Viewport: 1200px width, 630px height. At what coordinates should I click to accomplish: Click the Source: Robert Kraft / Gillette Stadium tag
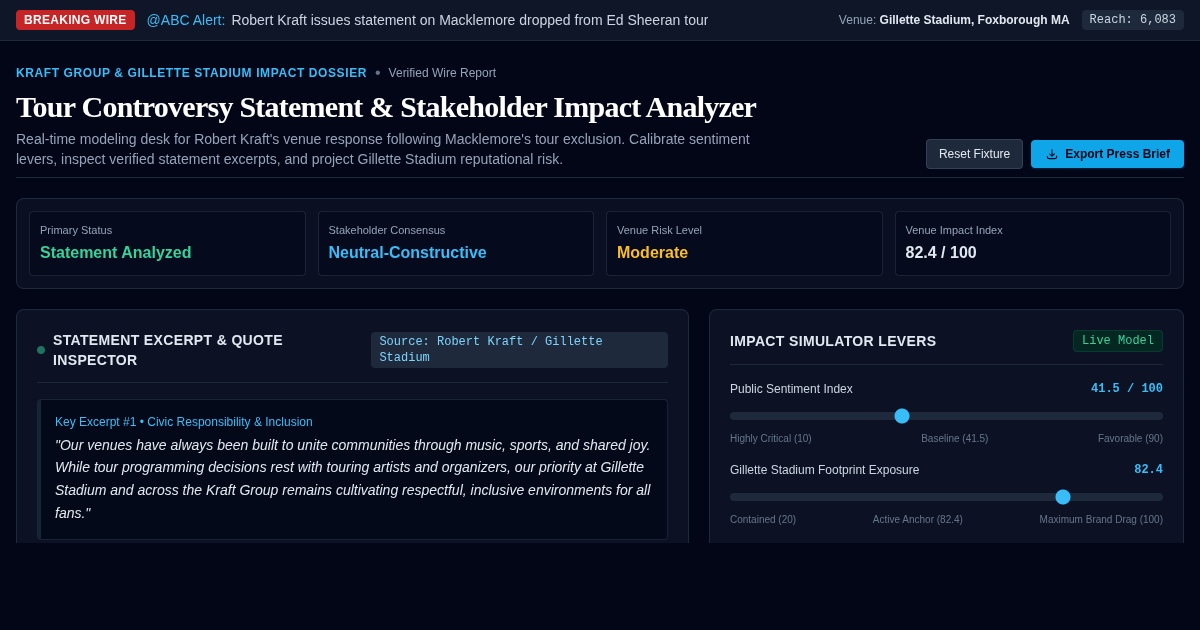point(519,350)
